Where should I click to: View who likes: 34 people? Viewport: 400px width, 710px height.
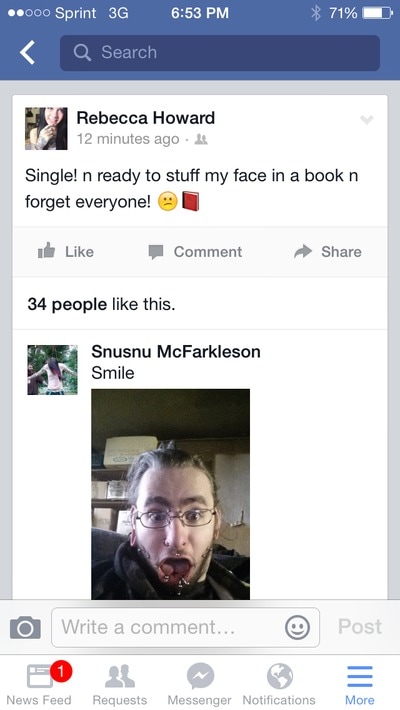(x=67, y=304)
